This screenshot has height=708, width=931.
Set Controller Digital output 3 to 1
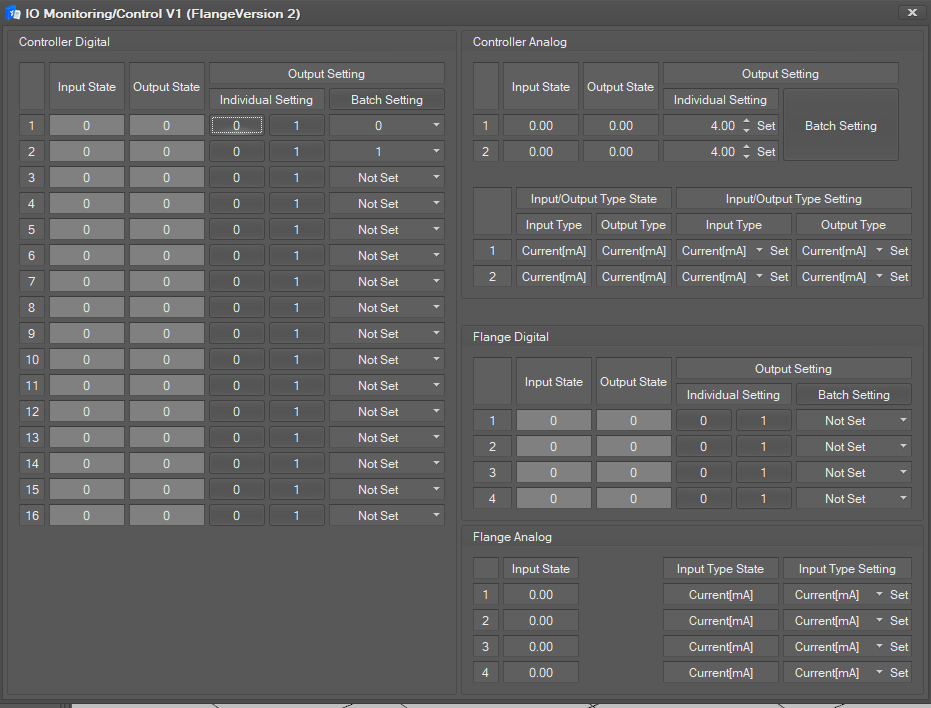tap(296, 178)
